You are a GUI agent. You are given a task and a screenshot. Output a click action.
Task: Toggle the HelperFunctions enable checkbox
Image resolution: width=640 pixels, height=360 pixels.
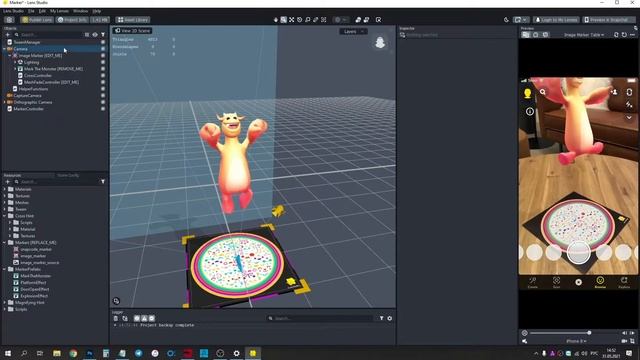click(x=103, y=89)
